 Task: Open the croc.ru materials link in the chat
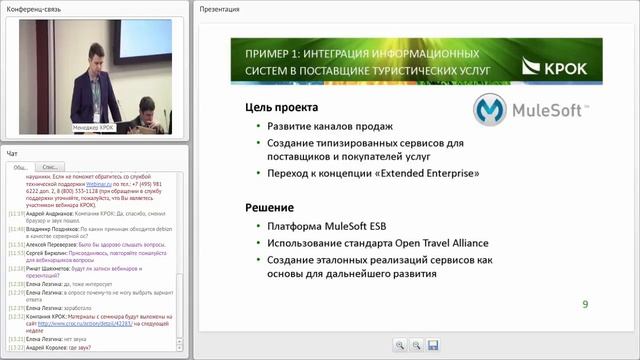[85, 324]
